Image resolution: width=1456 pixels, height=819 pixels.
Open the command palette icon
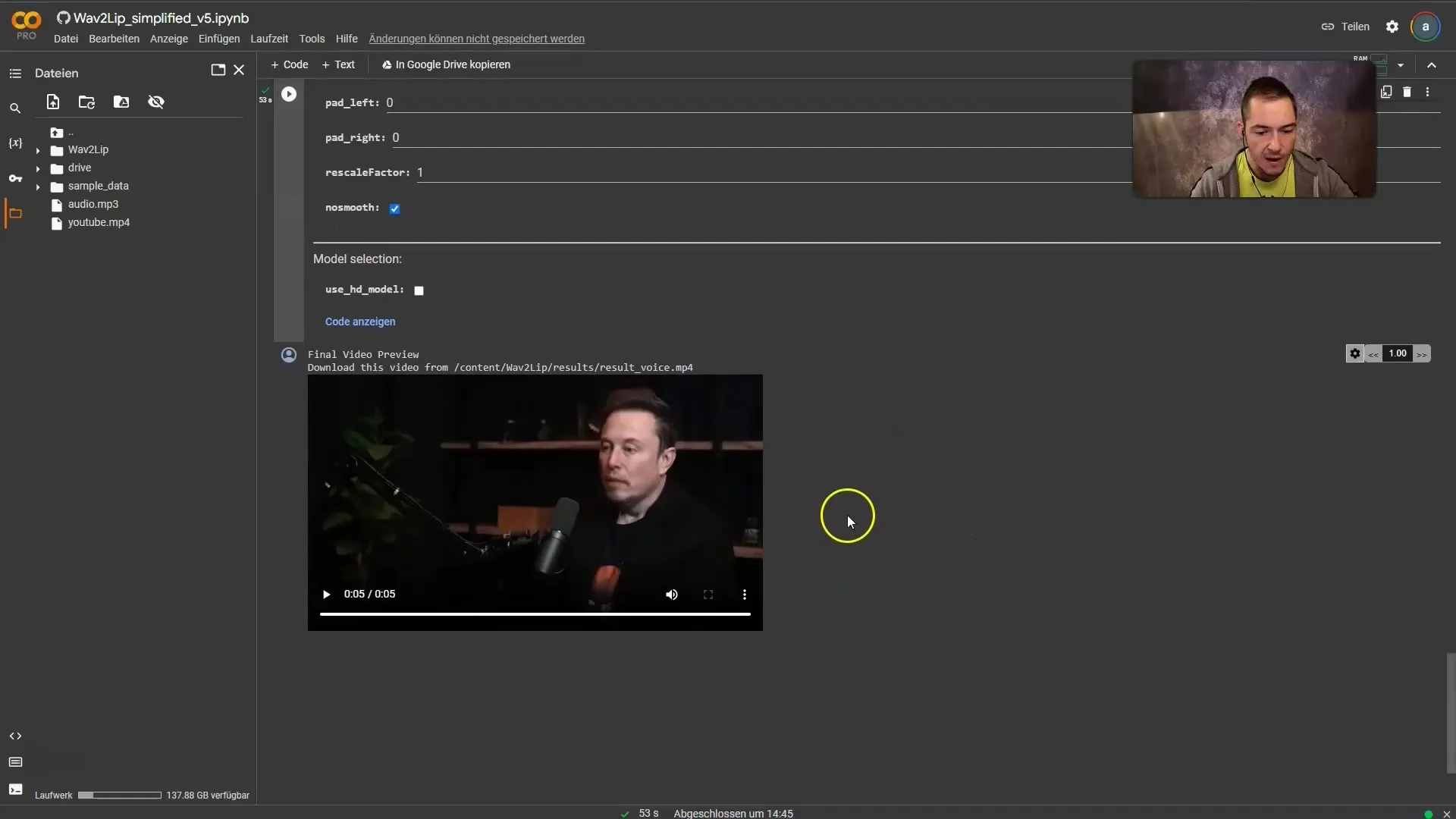point(15,762)
